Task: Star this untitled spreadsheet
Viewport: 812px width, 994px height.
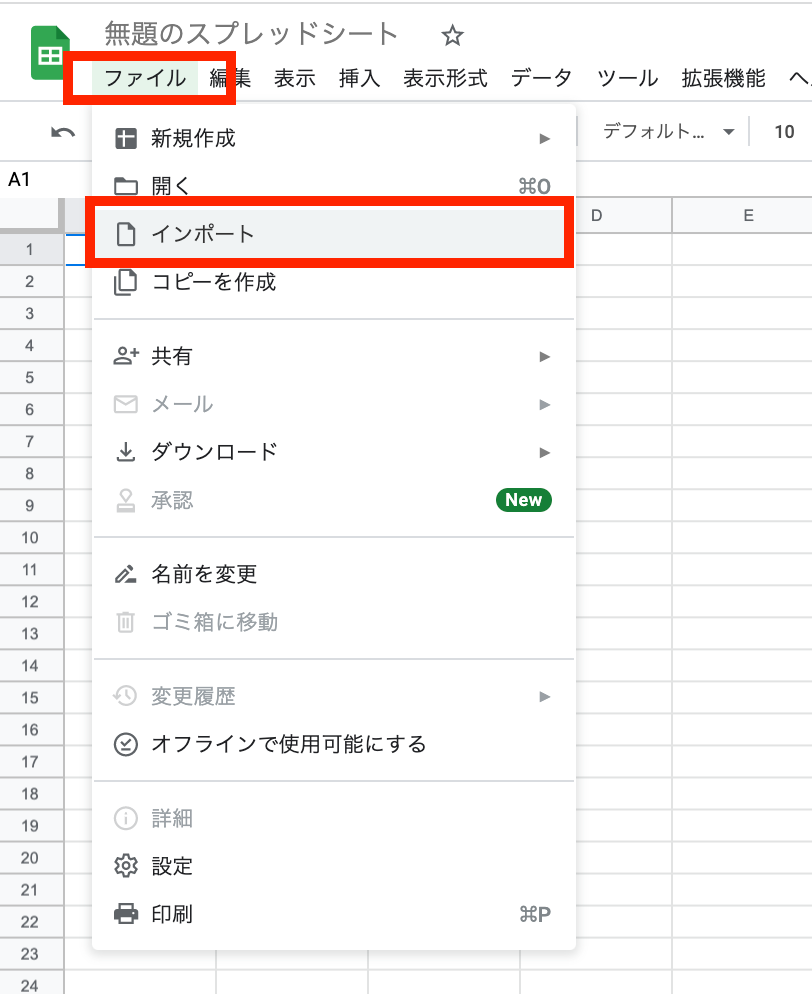Action: (x=452, y=36)
